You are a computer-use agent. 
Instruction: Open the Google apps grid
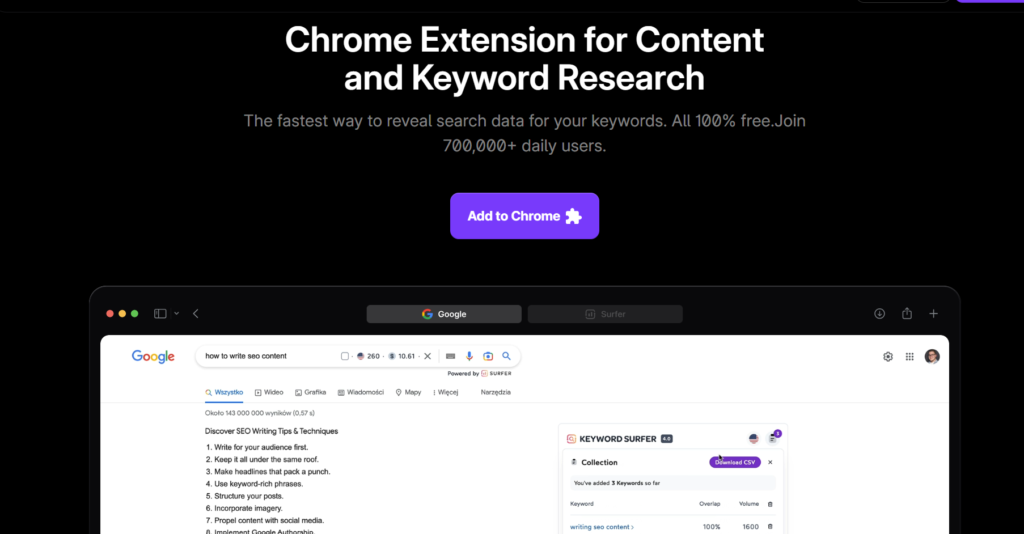coord(910,356)
